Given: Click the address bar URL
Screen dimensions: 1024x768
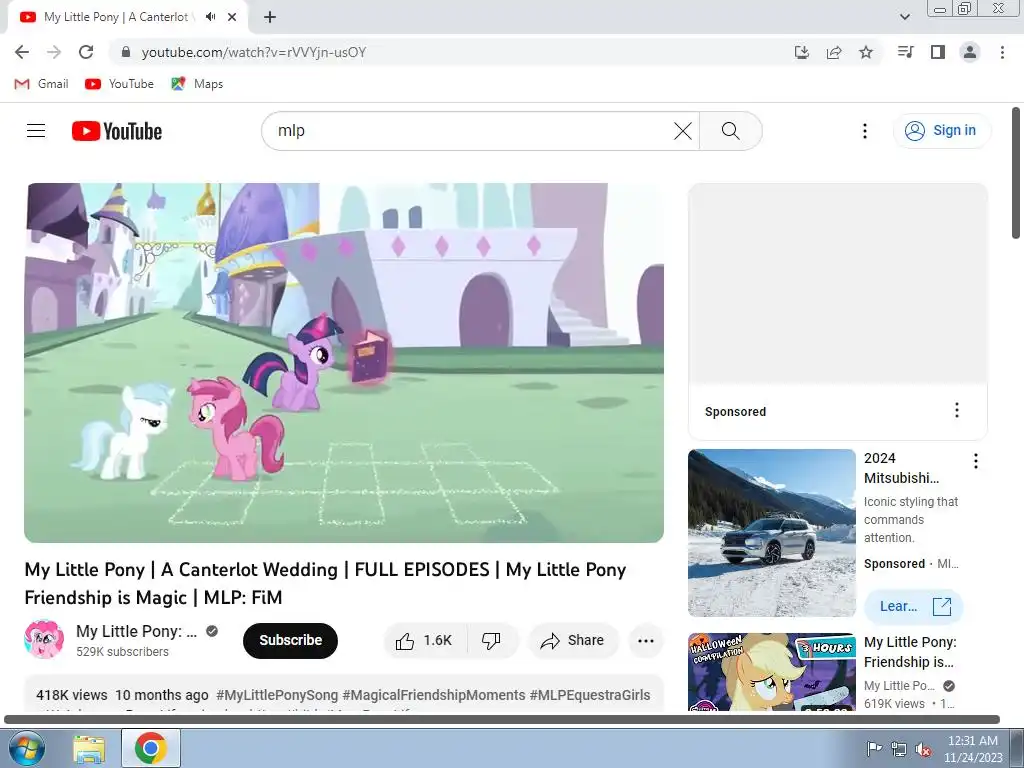Looking at the screenshot, I should (253, 52).
